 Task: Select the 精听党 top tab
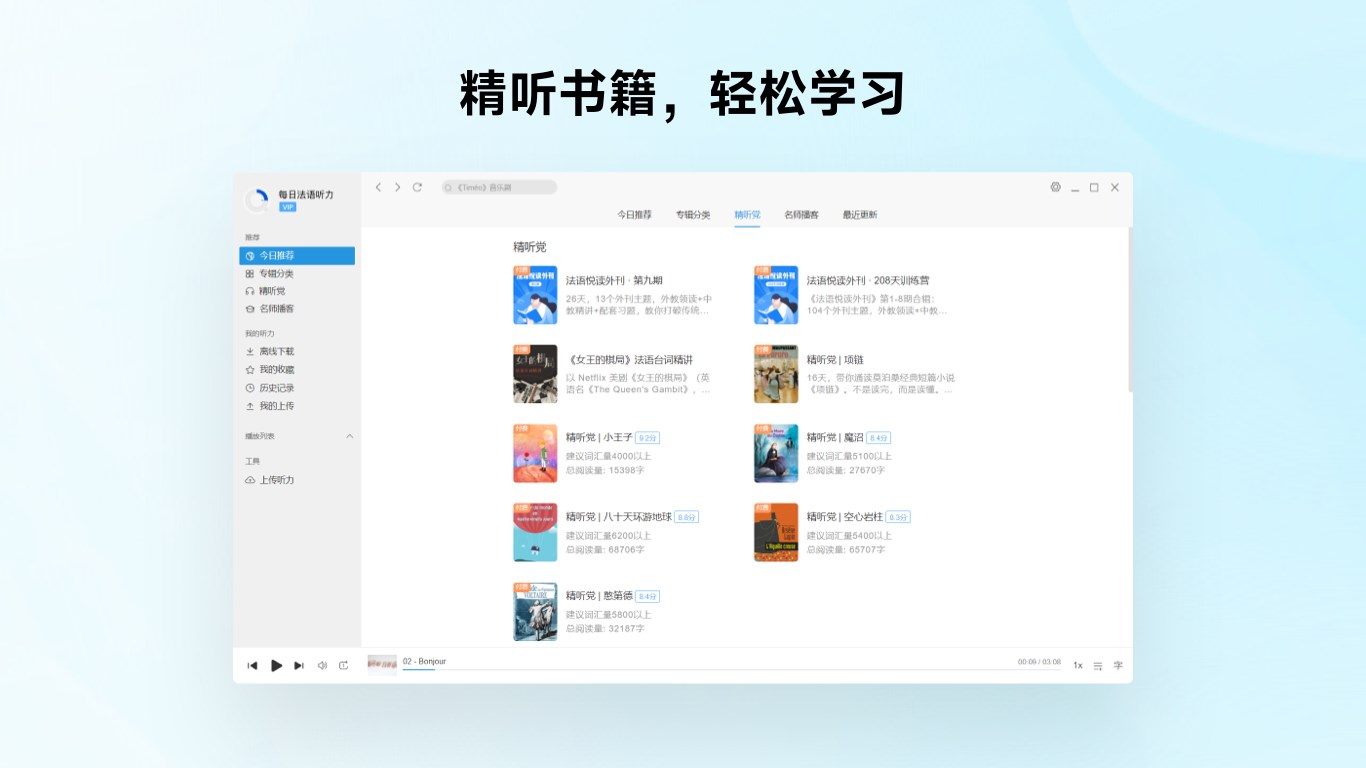[x=747, y=215]
